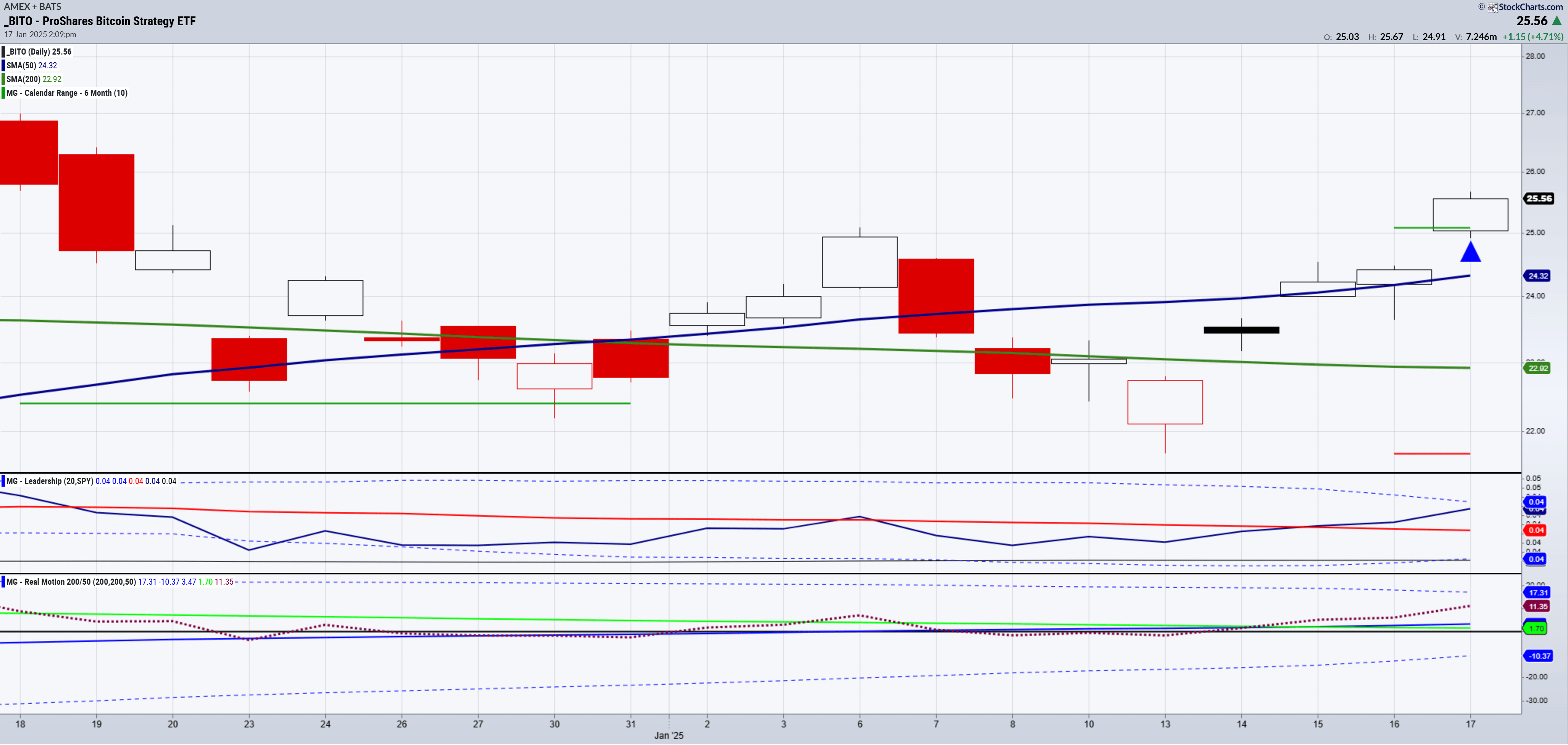Click the red candle on Dec 23
The height and width of the screenshot is (745, 1568).
coord(249,359)
